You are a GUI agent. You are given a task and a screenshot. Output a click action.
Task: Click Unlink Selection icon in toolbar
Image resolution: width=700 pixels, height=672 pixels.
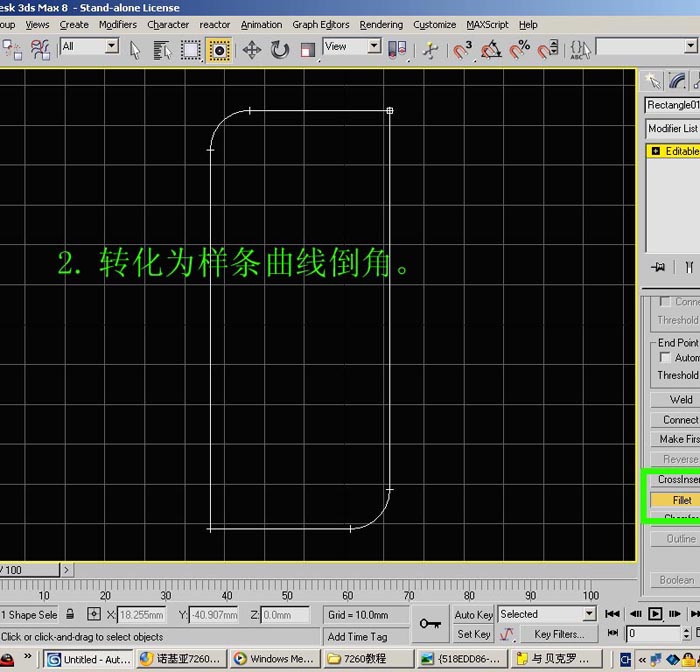11,50
